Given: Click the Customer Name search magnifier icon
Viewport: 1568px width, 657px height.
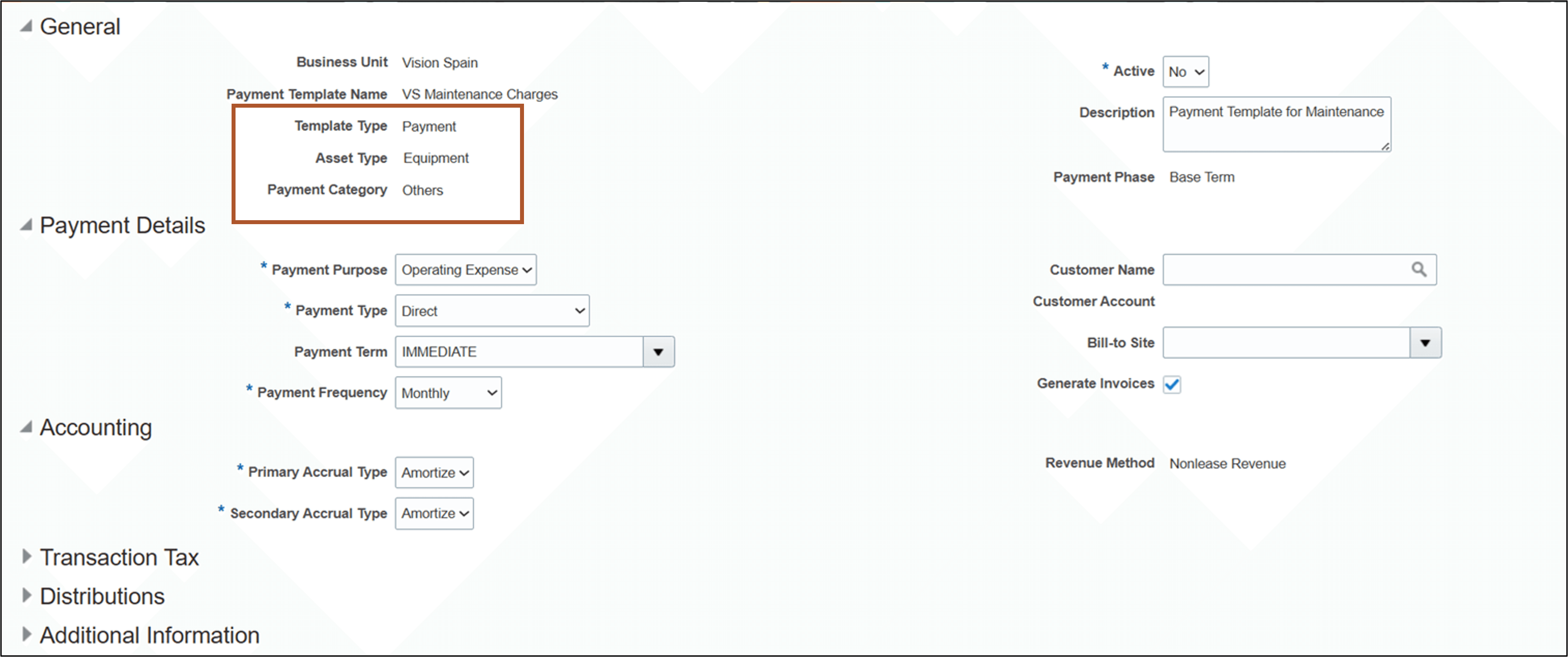Looking at the screenshot, I should [1419, 269].
